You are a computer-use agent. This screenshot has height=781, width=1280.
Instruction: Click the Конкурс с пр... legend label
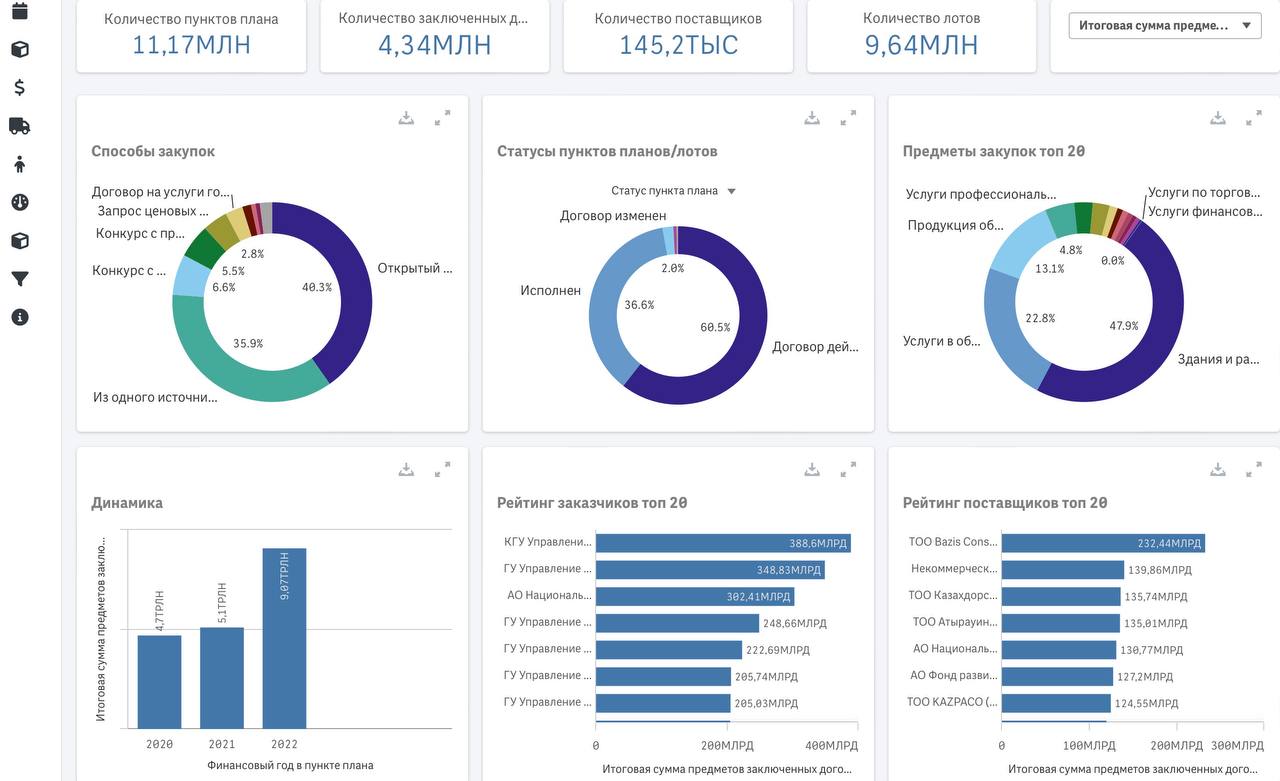[x=140, y=234]
